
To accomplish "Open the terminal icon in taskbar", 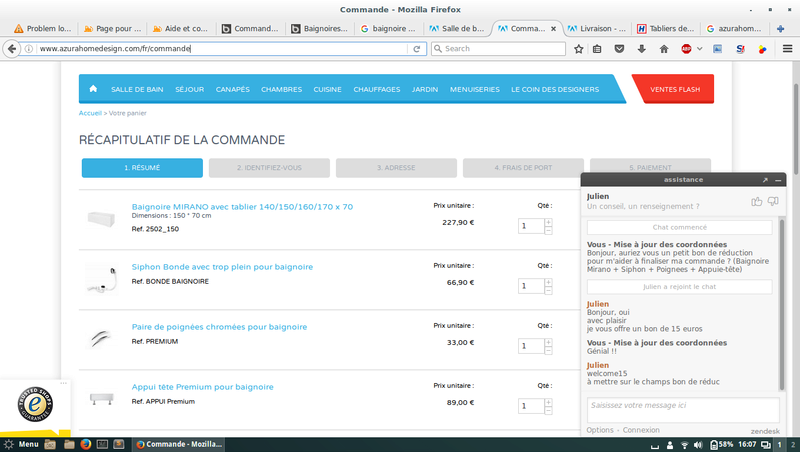I will click(102, 444).
